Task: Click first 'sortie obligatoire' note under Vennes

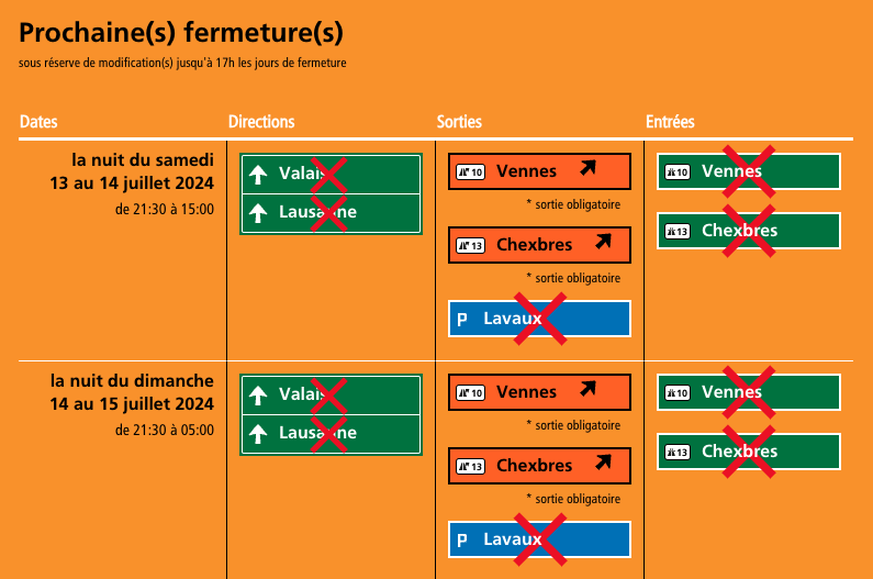Action: (573, 204)
